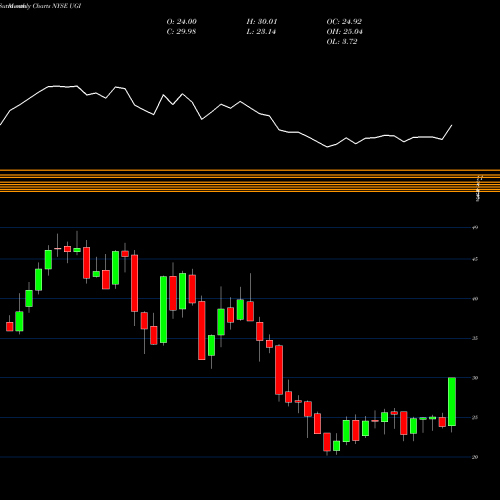Click the price axis label "20"
Screen dimensions: 500x500
[475, 457]
